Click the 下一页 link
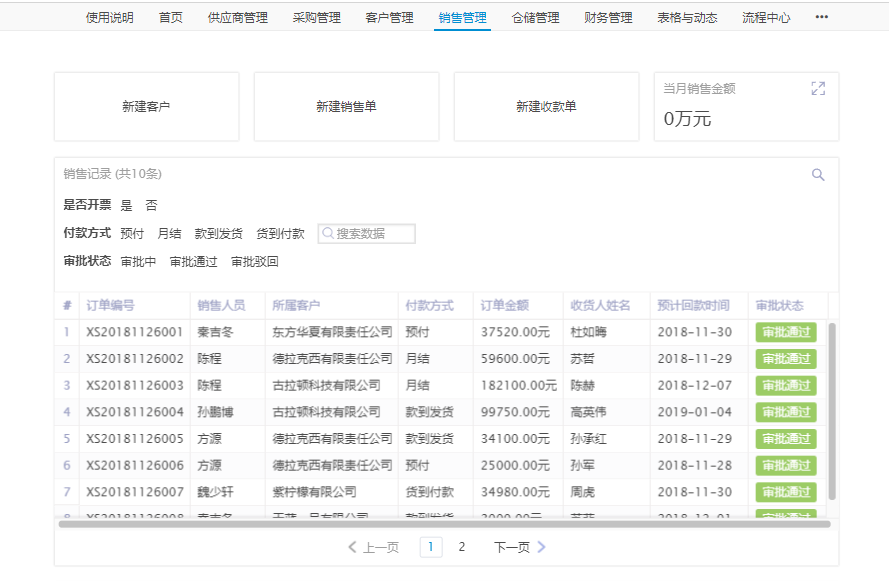 (x=511, y=547)
